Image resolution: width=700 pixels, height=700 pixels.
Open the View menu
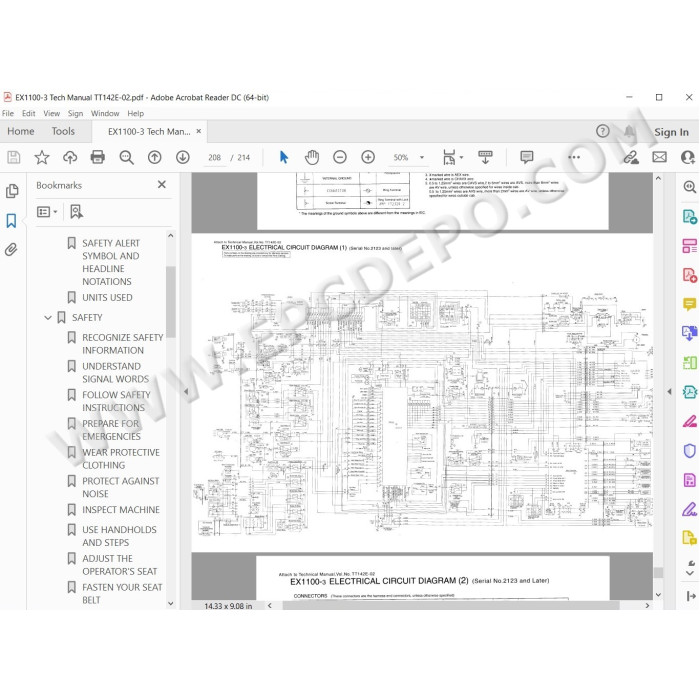point(51,113)
